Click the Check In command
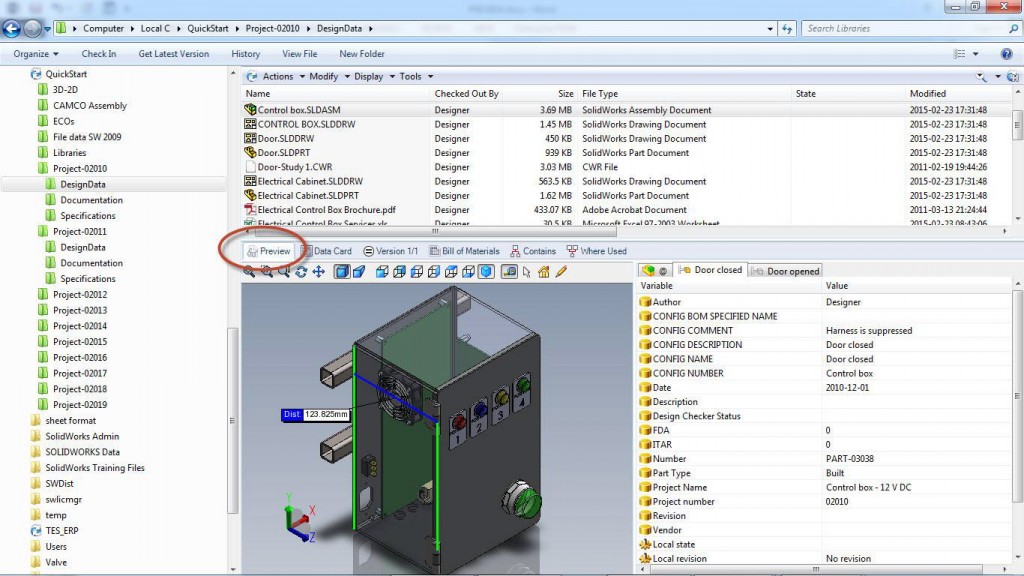This screenshot has height=576, width=1024. (x=99, y=53)
